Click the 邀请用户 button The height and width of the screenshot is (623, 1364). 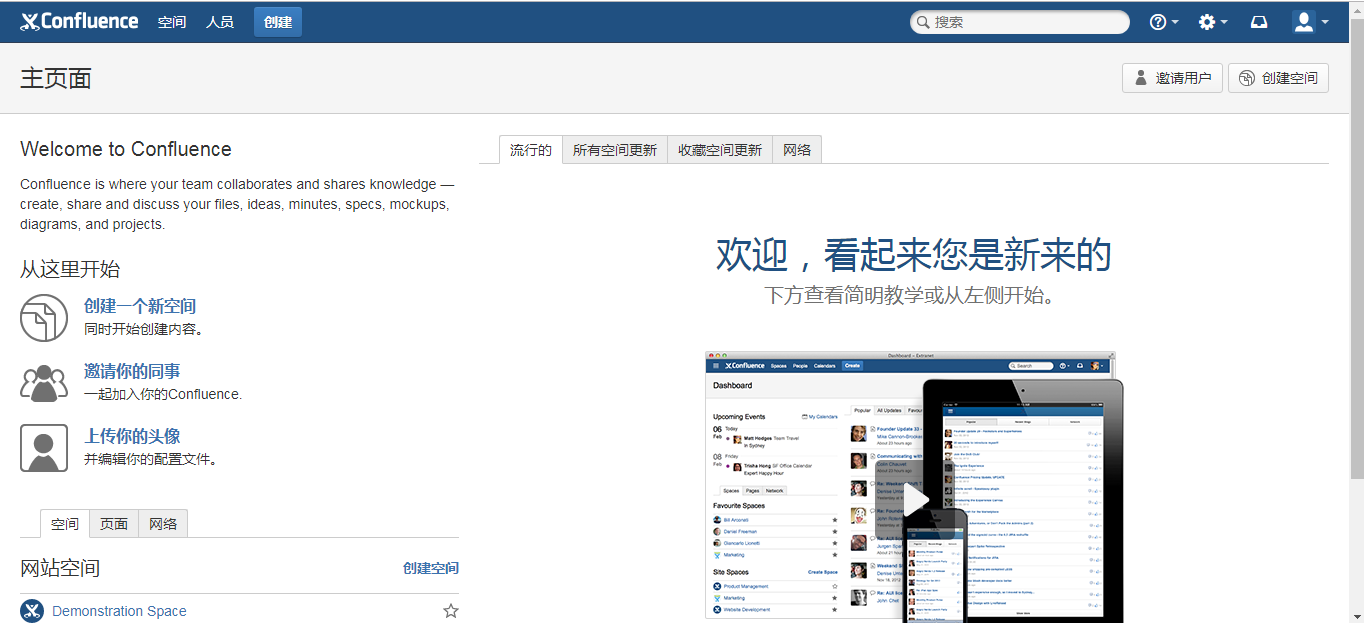(1173, 78)
